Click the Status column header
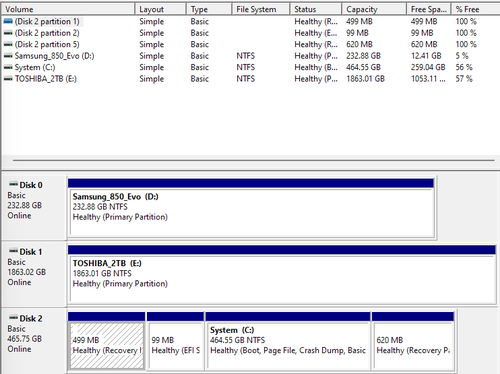This screenshot has height=374, width=500. click(x=316, y=9)
